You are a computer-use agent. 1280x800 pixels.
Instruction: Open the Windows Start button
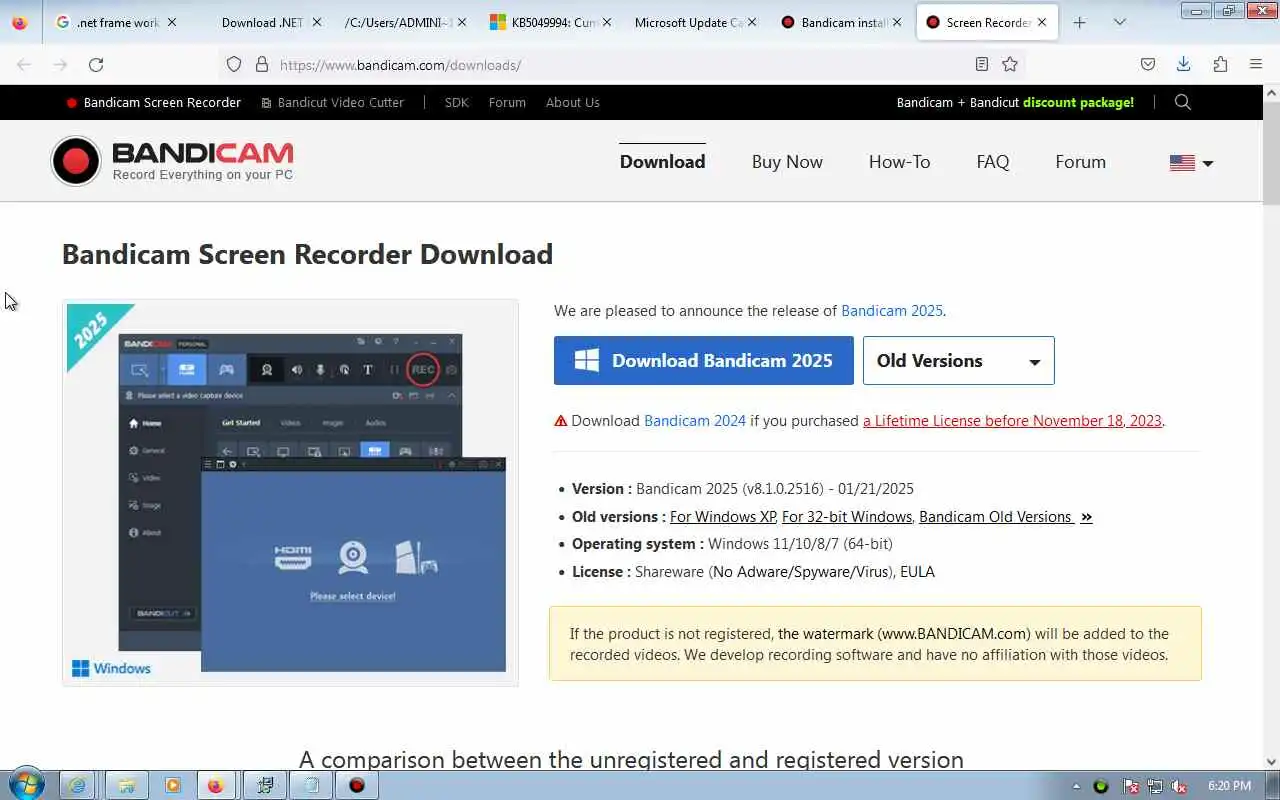point(27,785)
